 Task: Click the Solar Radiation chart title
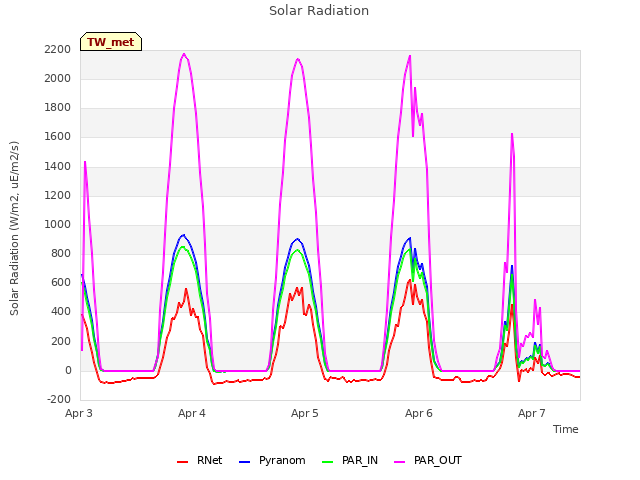click(319, 11)
